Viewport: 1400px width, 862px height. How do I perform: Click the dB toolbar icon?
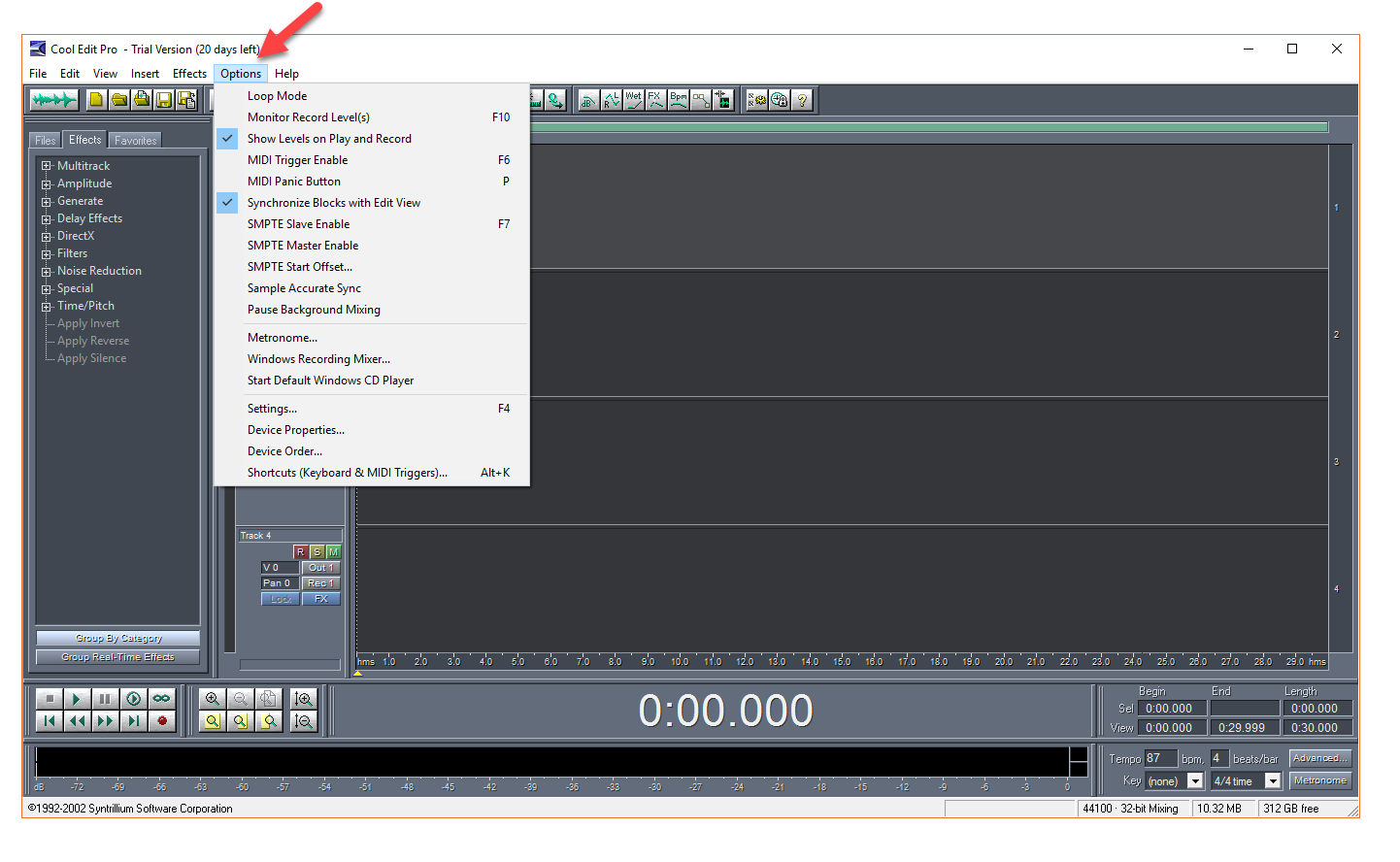point(588,100)
